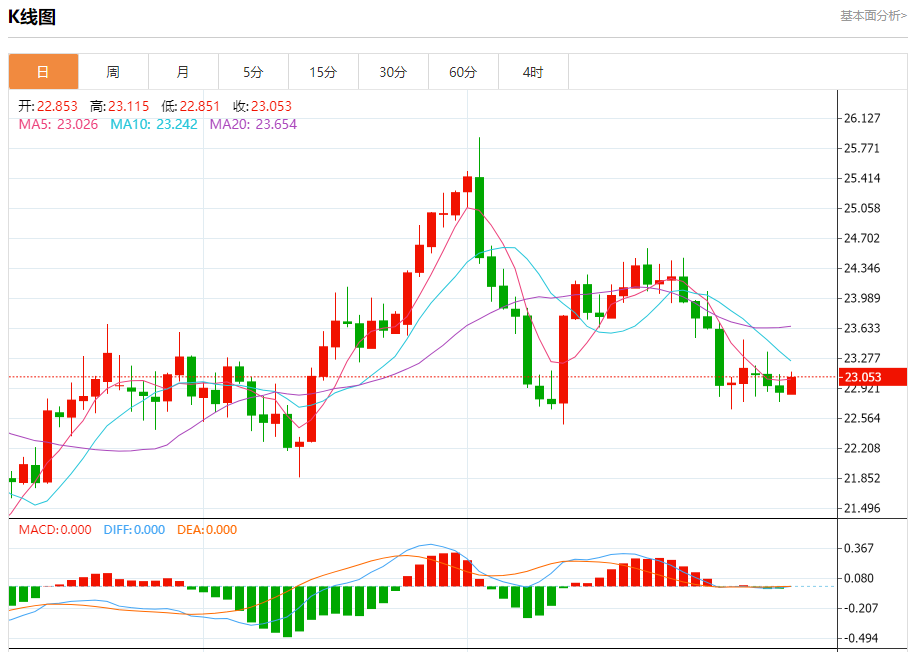
Task: Open the 5分 interval tab
Action: 253,72
